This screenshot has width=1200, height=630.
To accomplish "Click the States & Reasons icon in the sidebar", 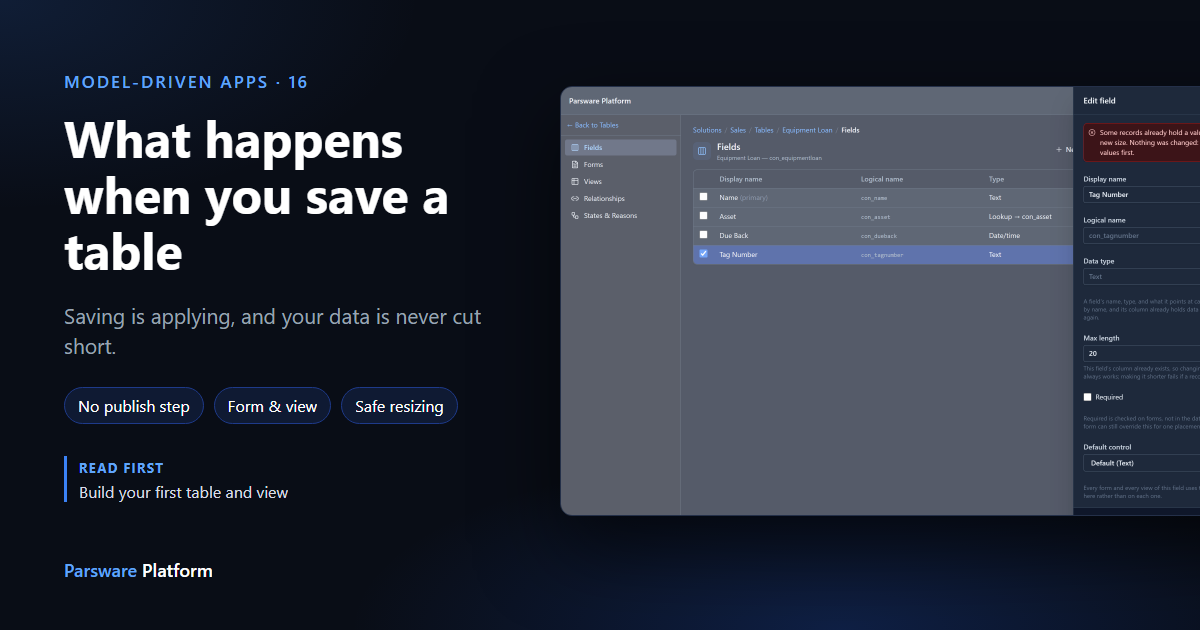I will (x=573, y=216).
